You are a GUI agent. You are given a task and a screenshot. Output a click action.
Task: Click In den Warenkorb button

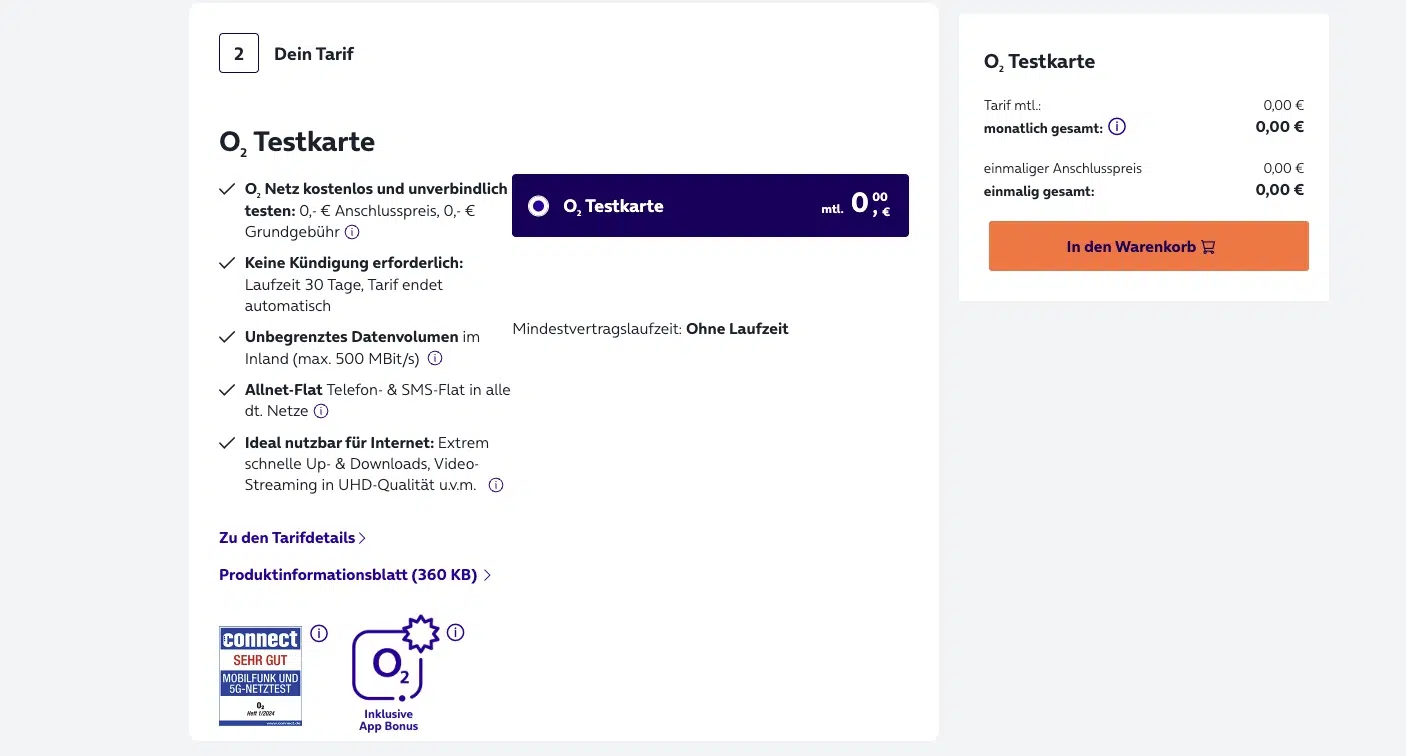[x=1149, y=246]
